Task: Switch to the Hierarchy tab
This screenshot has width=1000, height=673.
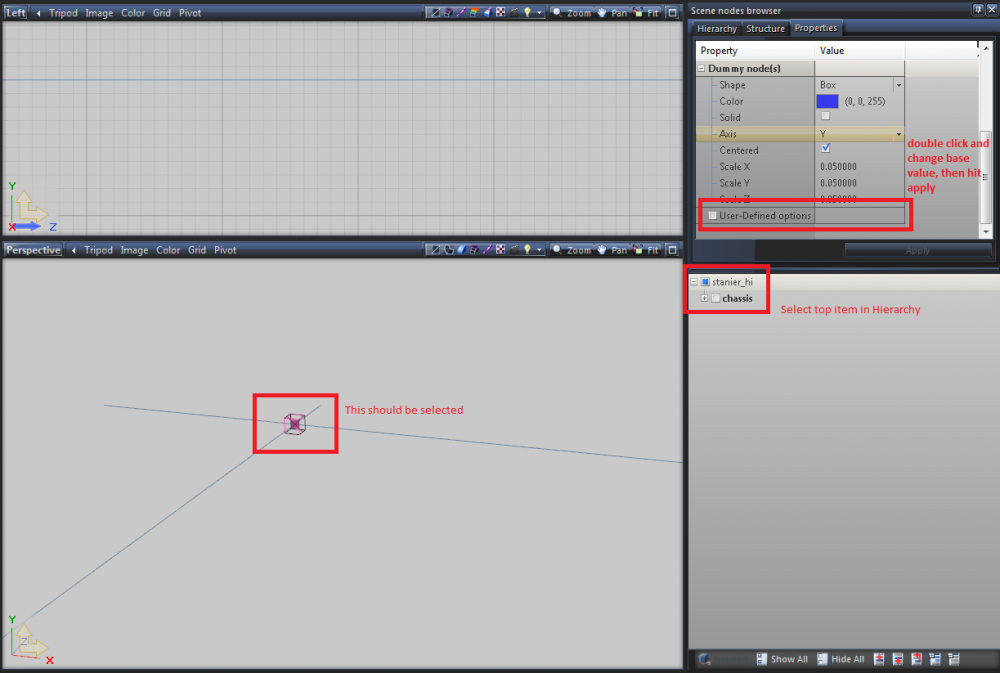Action: (716, 29)
